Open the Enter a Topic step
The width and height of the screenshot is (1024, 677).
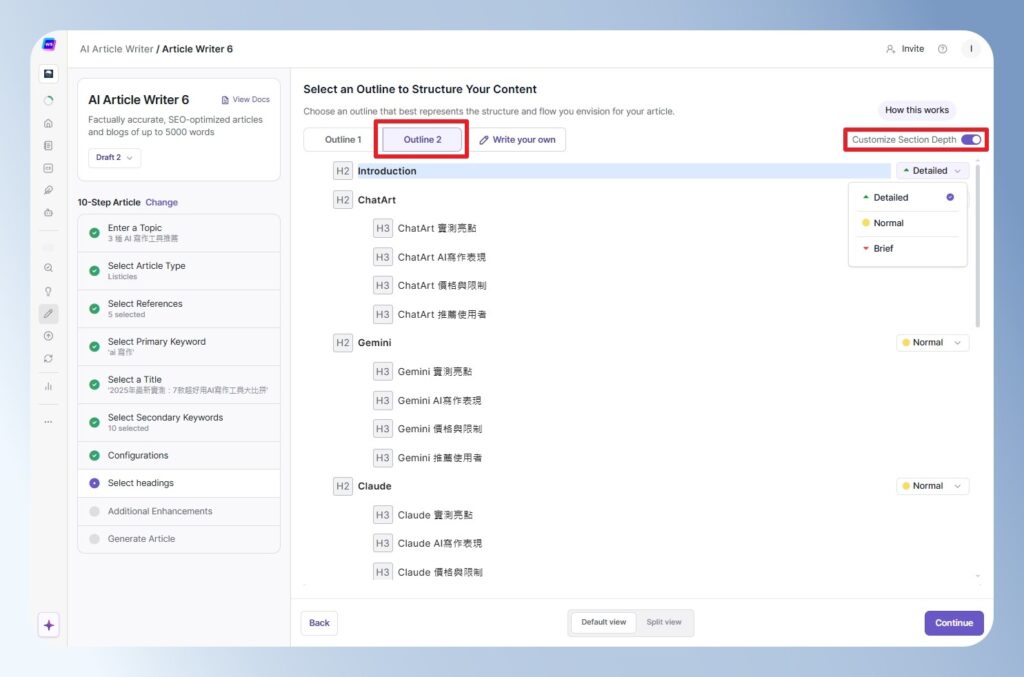[179, 232]
